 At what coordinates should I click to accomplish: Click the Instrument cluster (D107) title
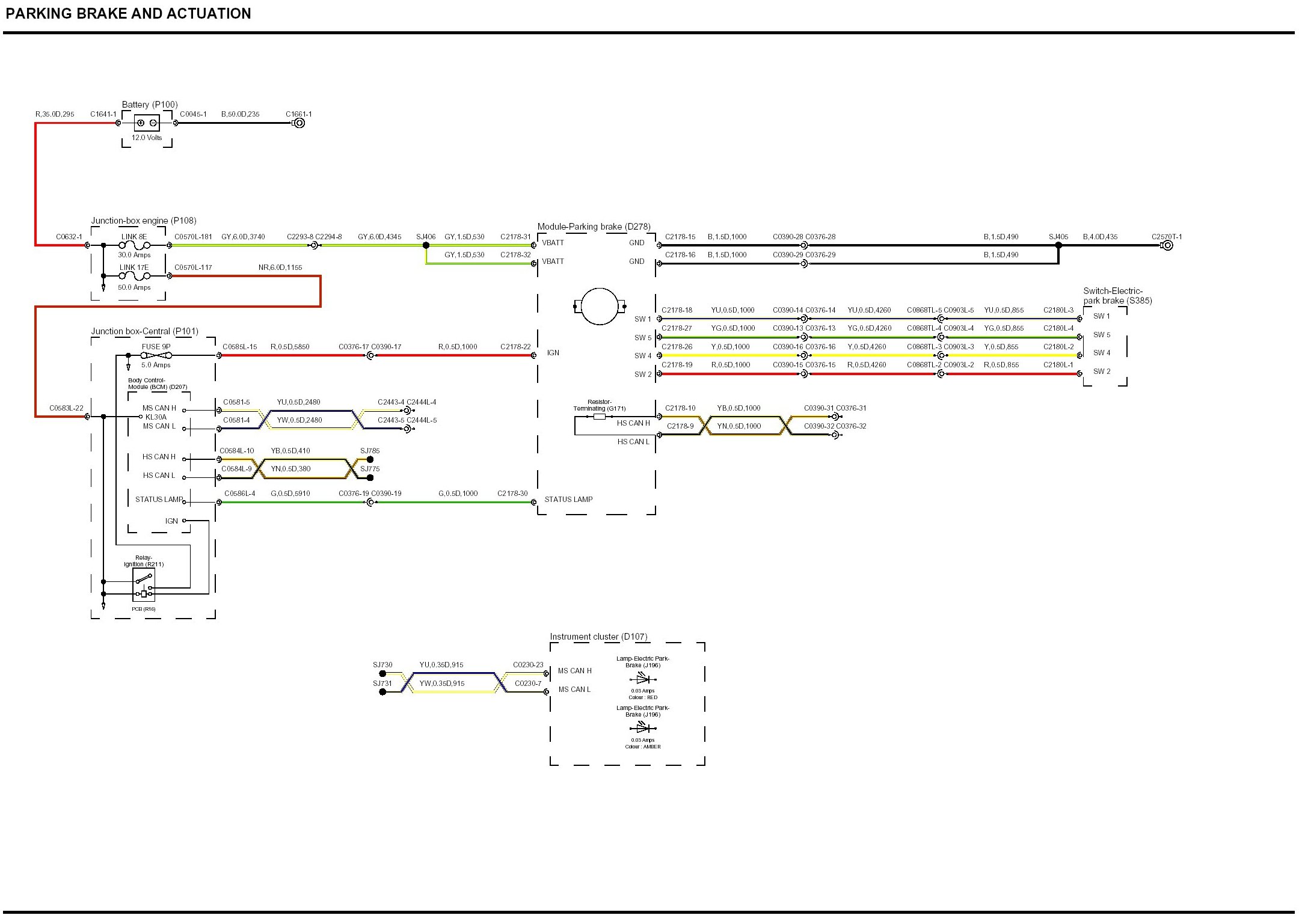(598, 637)
